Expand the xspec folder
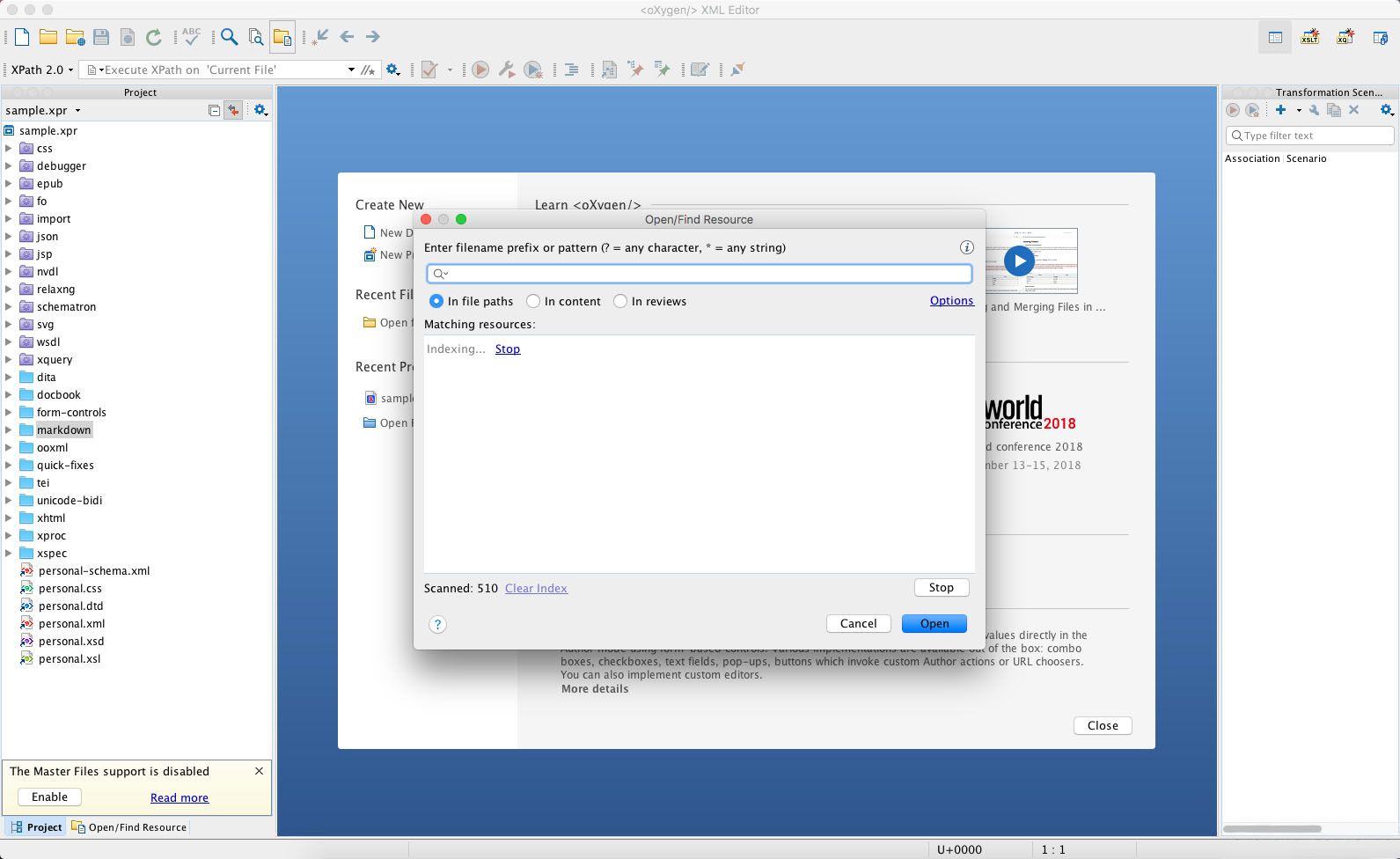The width and height of the screenshot is (1400, 859). (9, 553)
